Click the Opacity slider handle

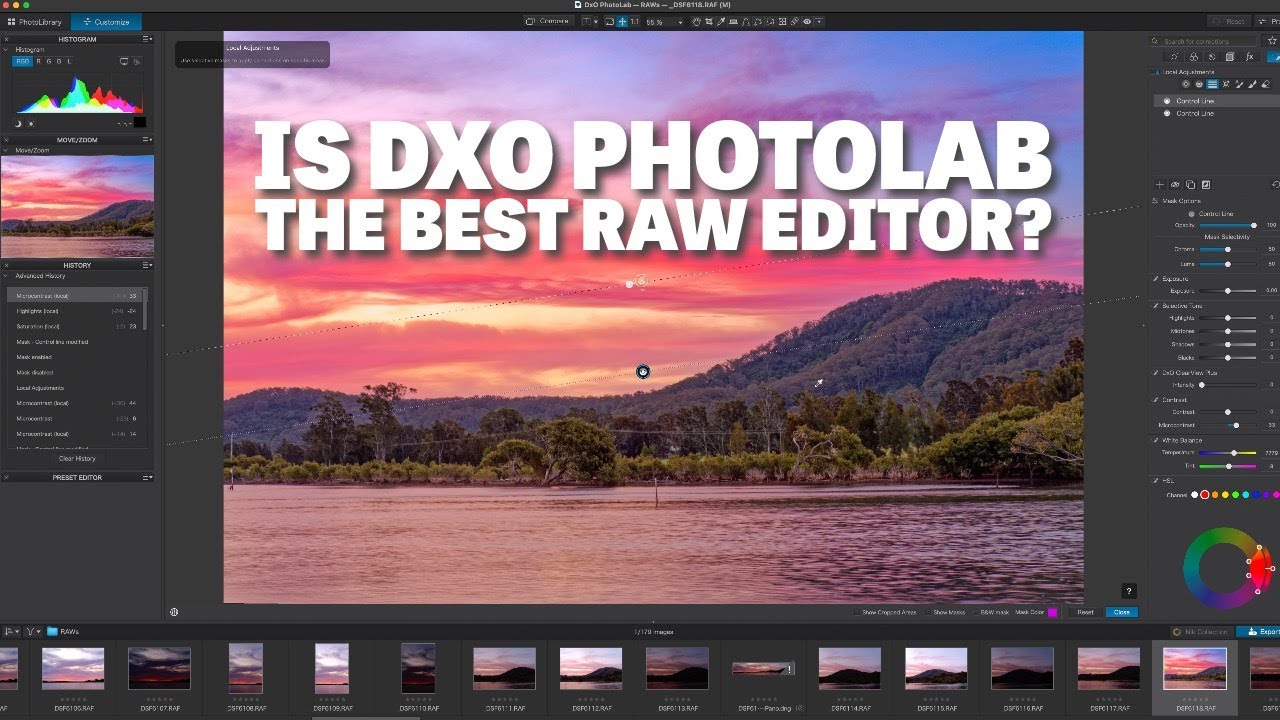1254,225
